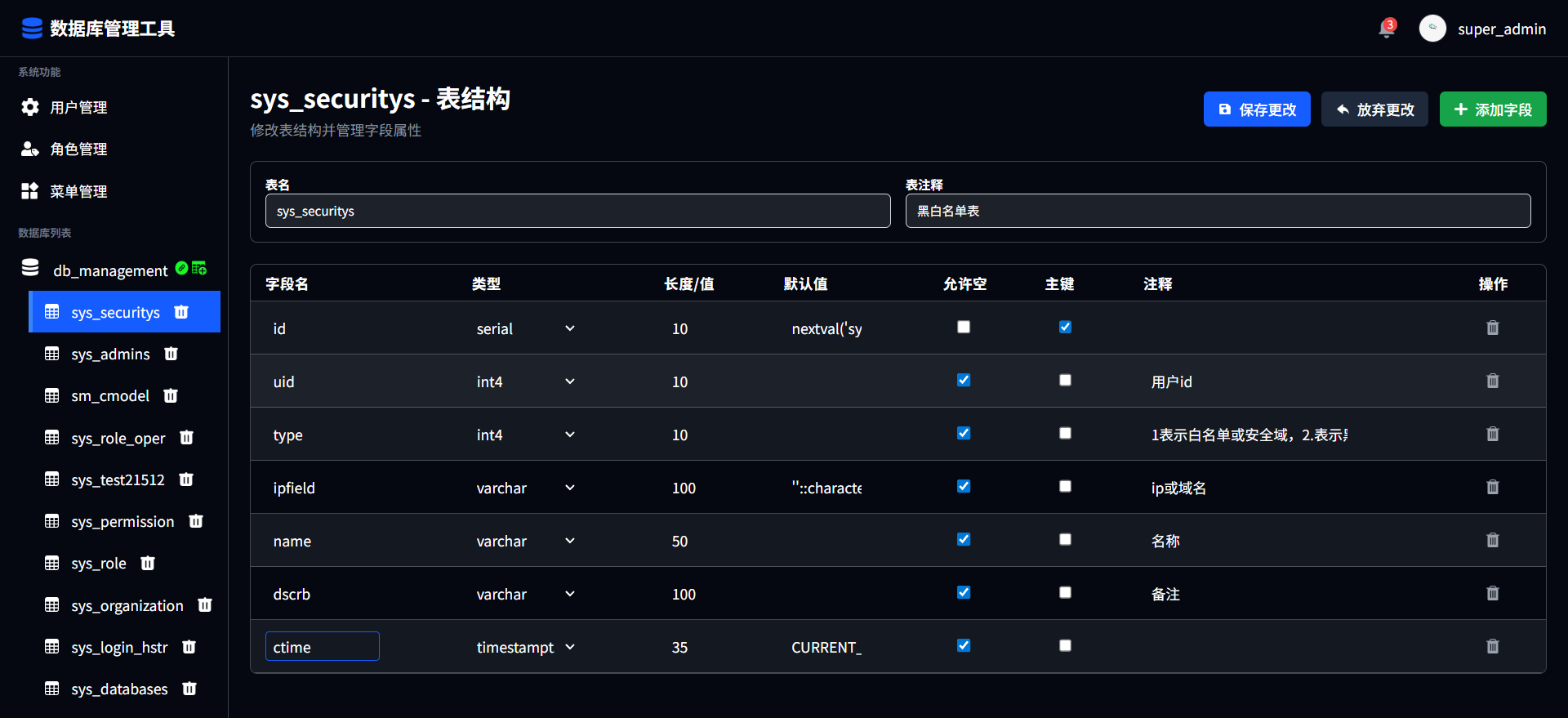Screen dimensions: 1568x718
Task: Click trash icon next to sys_permission
Action: 196,521
